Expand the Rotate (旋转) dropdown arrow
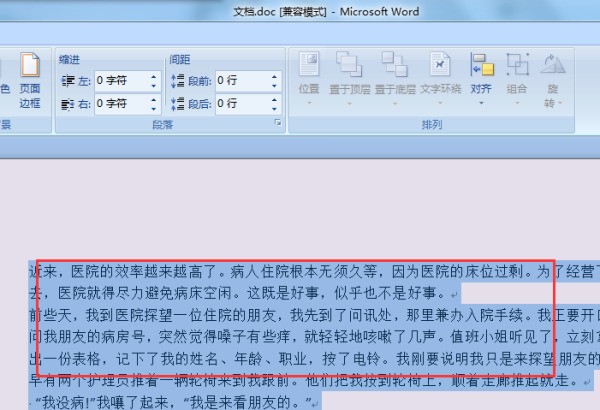The width and height of the screenshot is (600, 410). (x=560, y=103)
